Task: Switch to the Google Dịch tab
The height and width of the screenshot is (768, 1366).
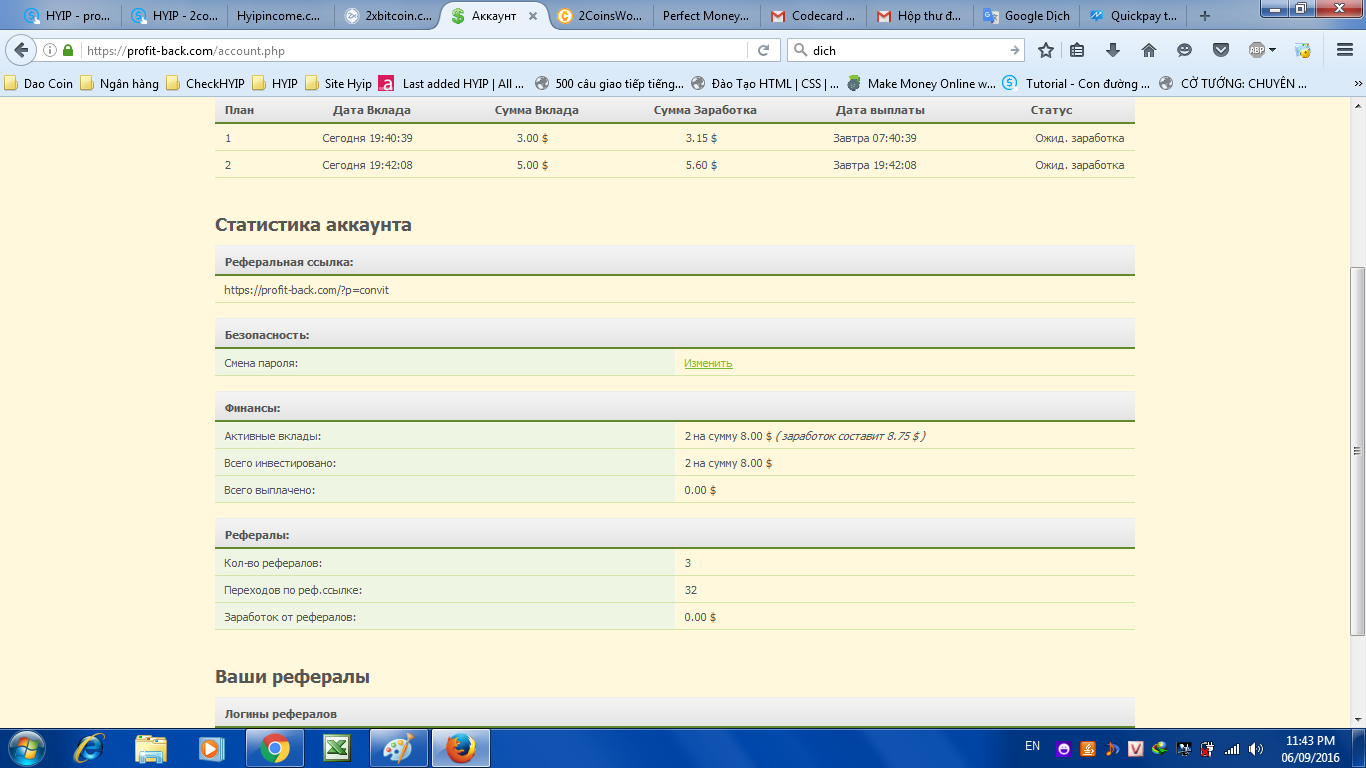Action: click(1026, 16)
